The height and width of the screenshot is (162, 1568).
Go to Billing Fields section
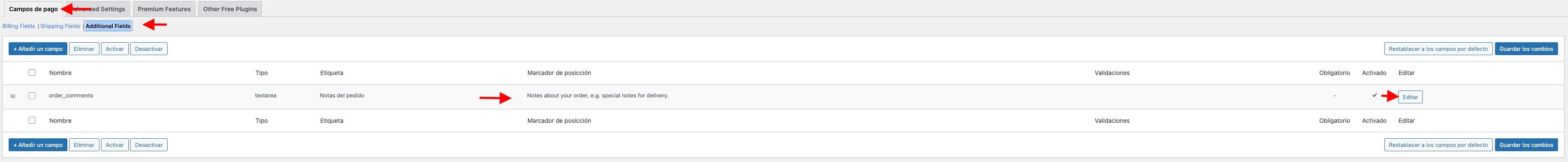pyautogui.click(x=19, y=26)
